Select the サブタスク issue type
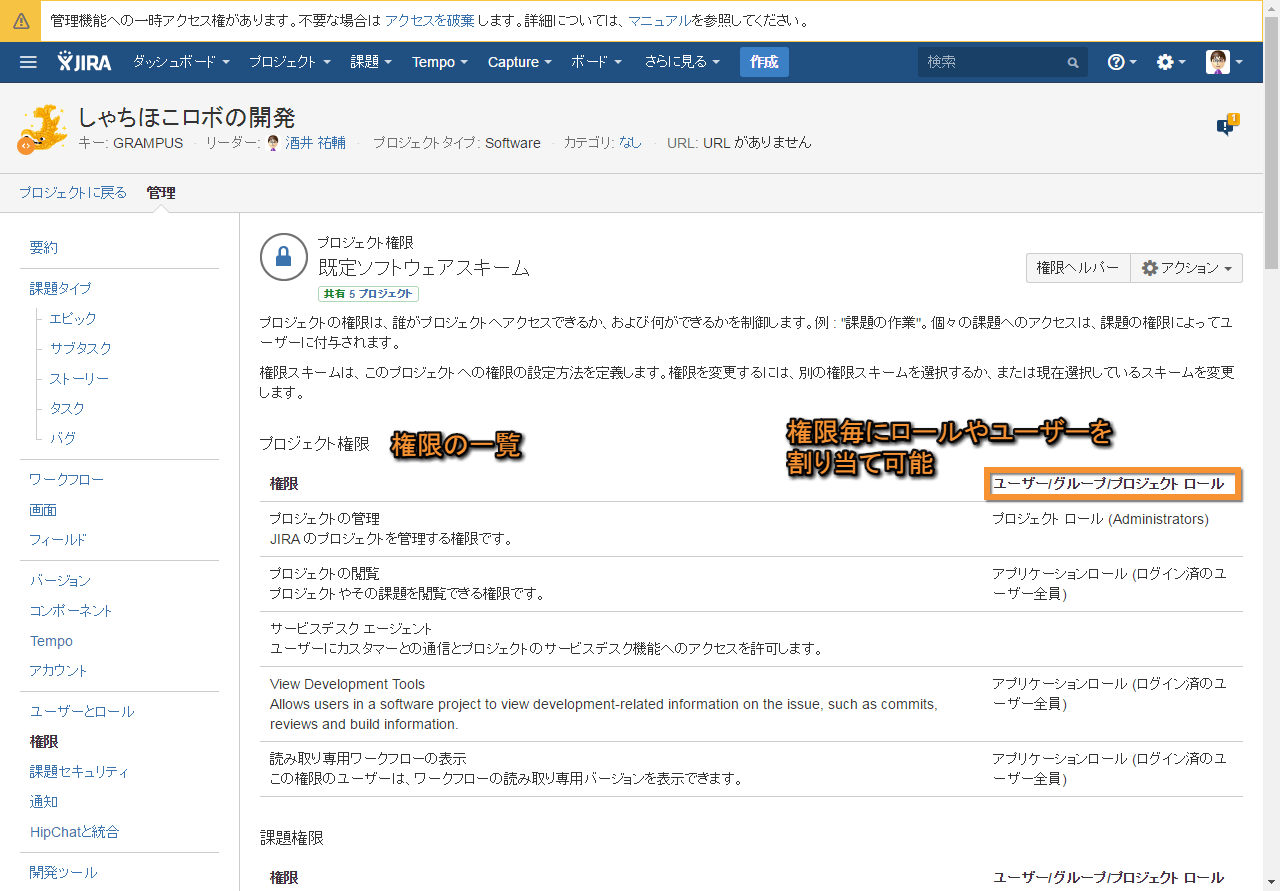Viewport: 1280px width, 891px height. click(x=81, y=348)
